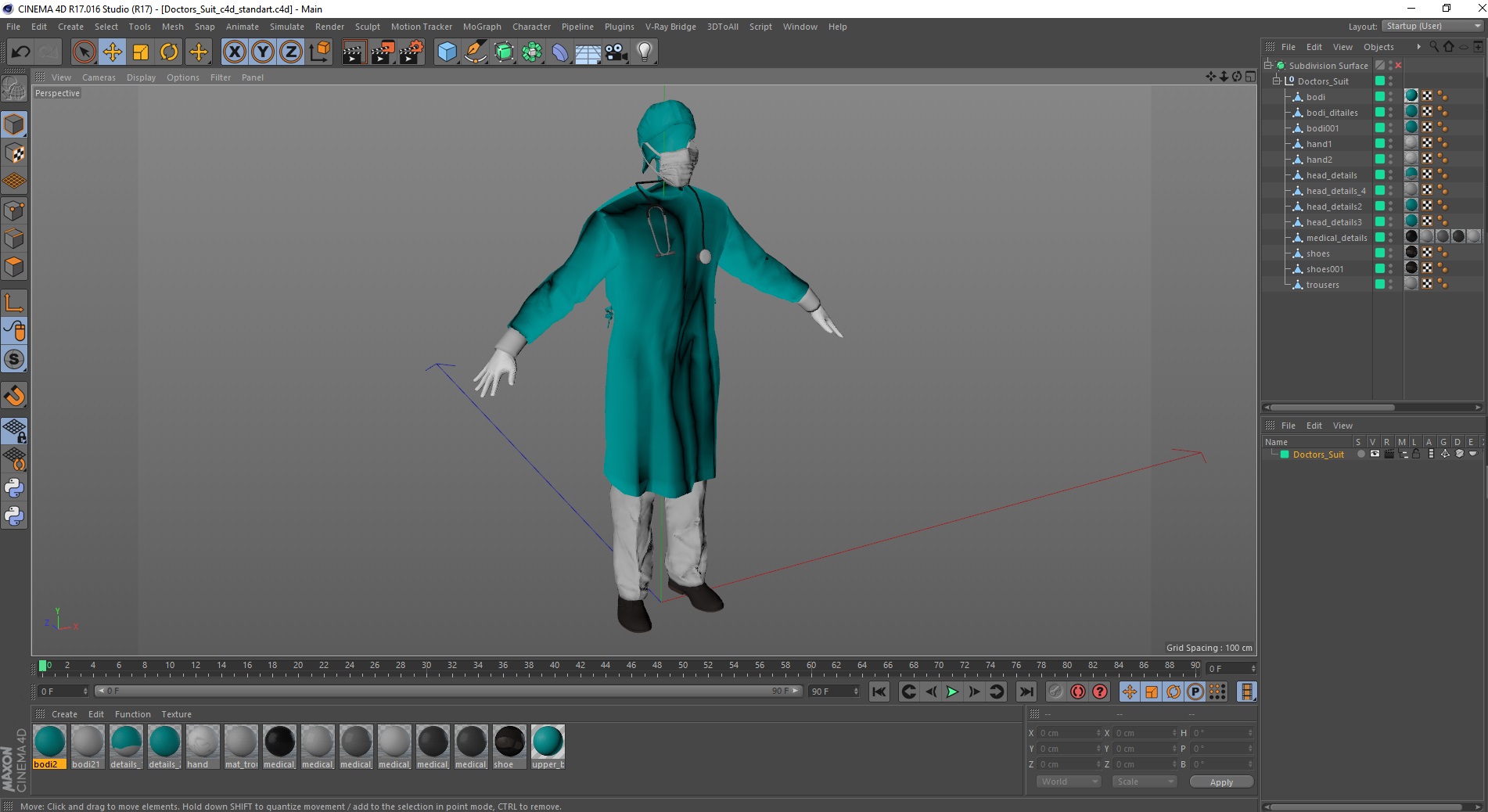Collapse the Doctors_Suit null group

point(1277,81)
